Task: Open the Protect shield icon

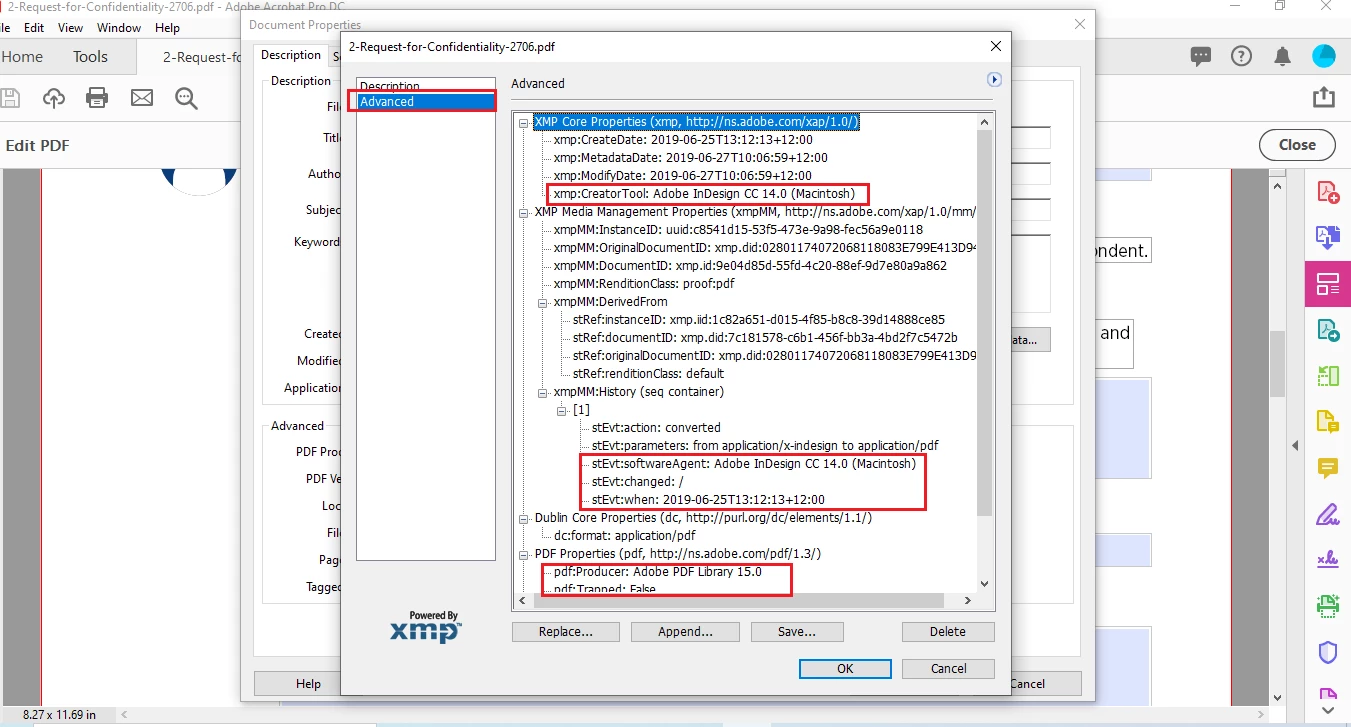Action: coord(1327,653)
